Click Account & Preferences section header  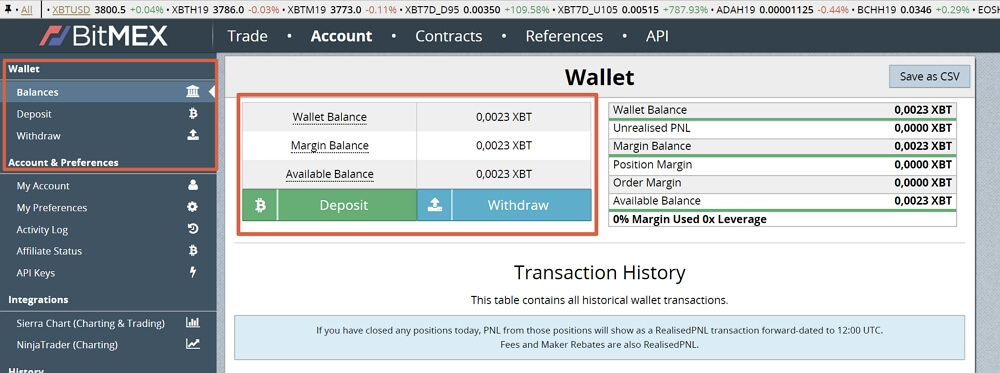point(63,163)
